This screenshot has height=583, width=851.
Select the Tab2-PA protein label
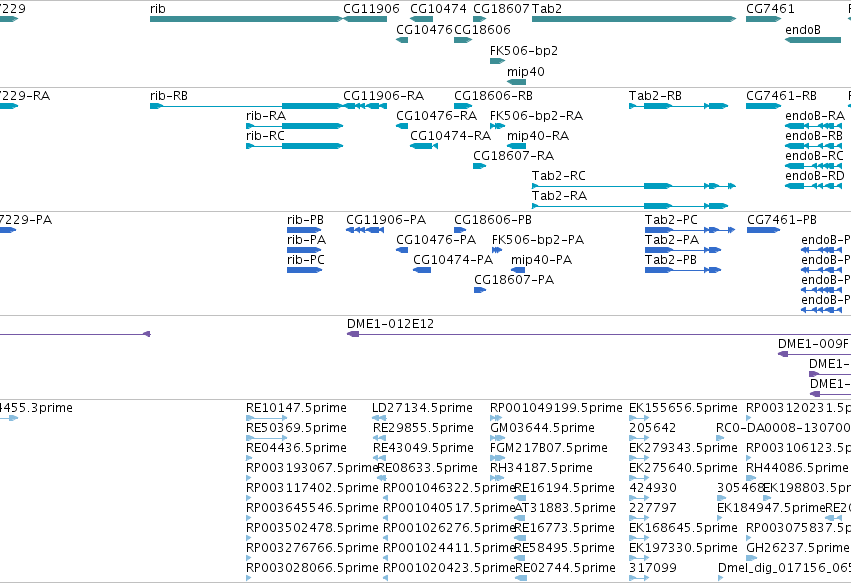tap(672, 240)
